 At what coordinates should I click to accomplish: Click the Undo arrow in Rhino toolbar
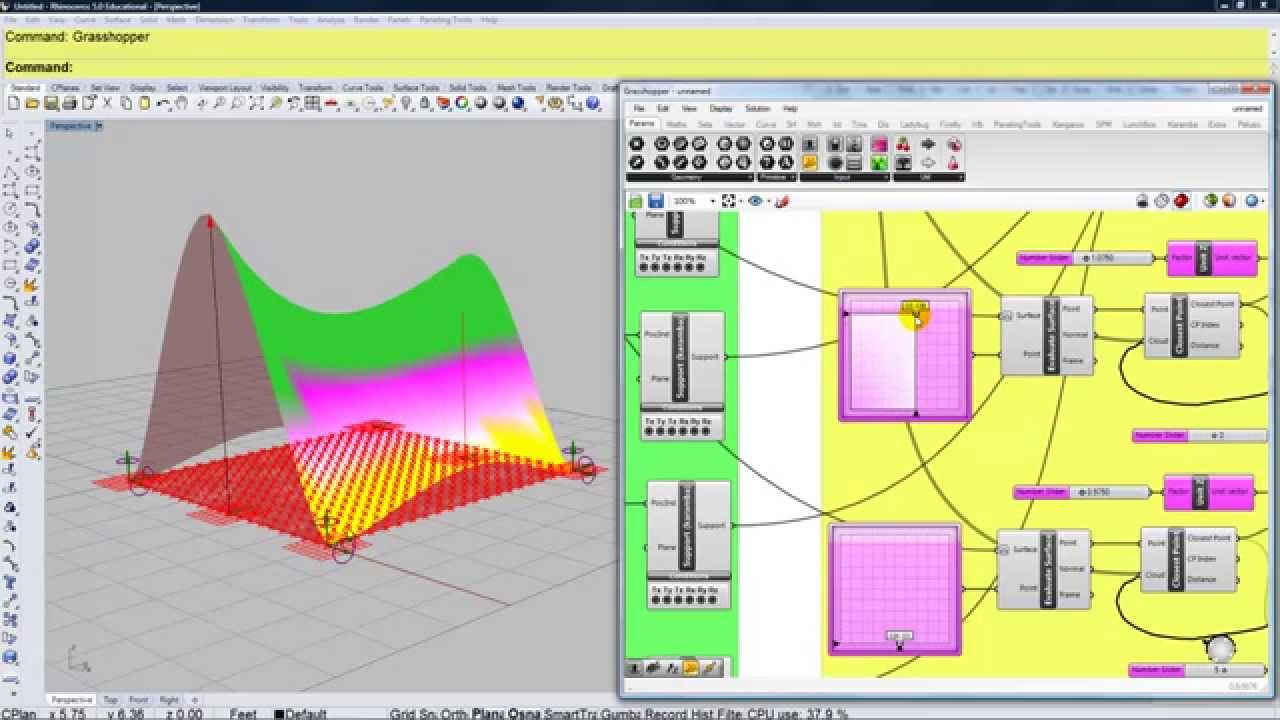[163, 103]
